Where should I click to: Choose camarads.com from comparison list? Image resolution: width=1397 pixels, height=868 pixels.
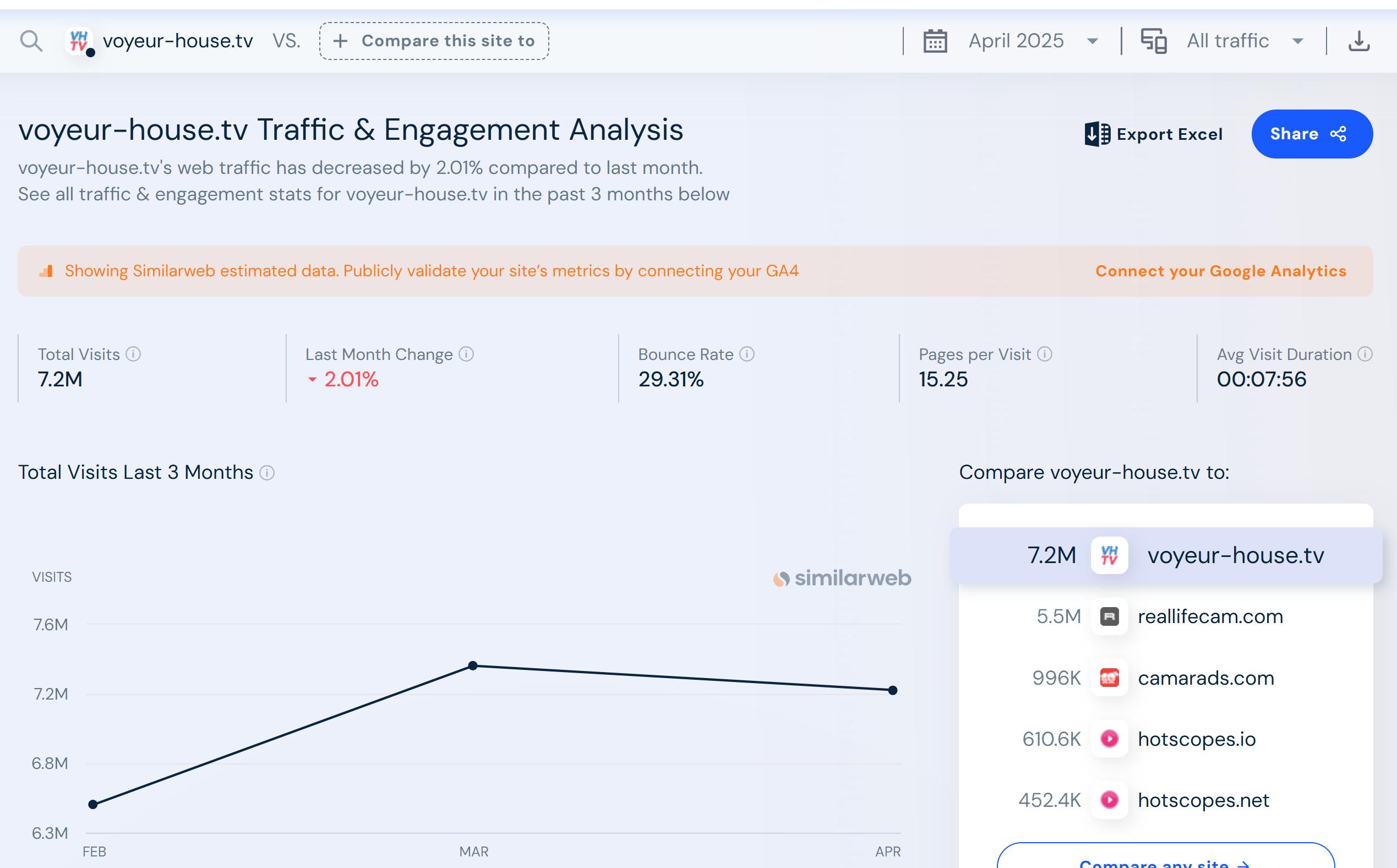coord(1205,678)
